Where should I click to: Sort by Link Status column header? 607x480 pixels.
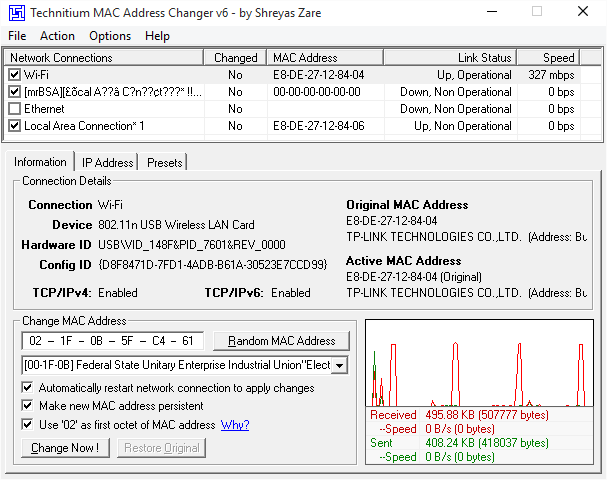click(450, 58)
